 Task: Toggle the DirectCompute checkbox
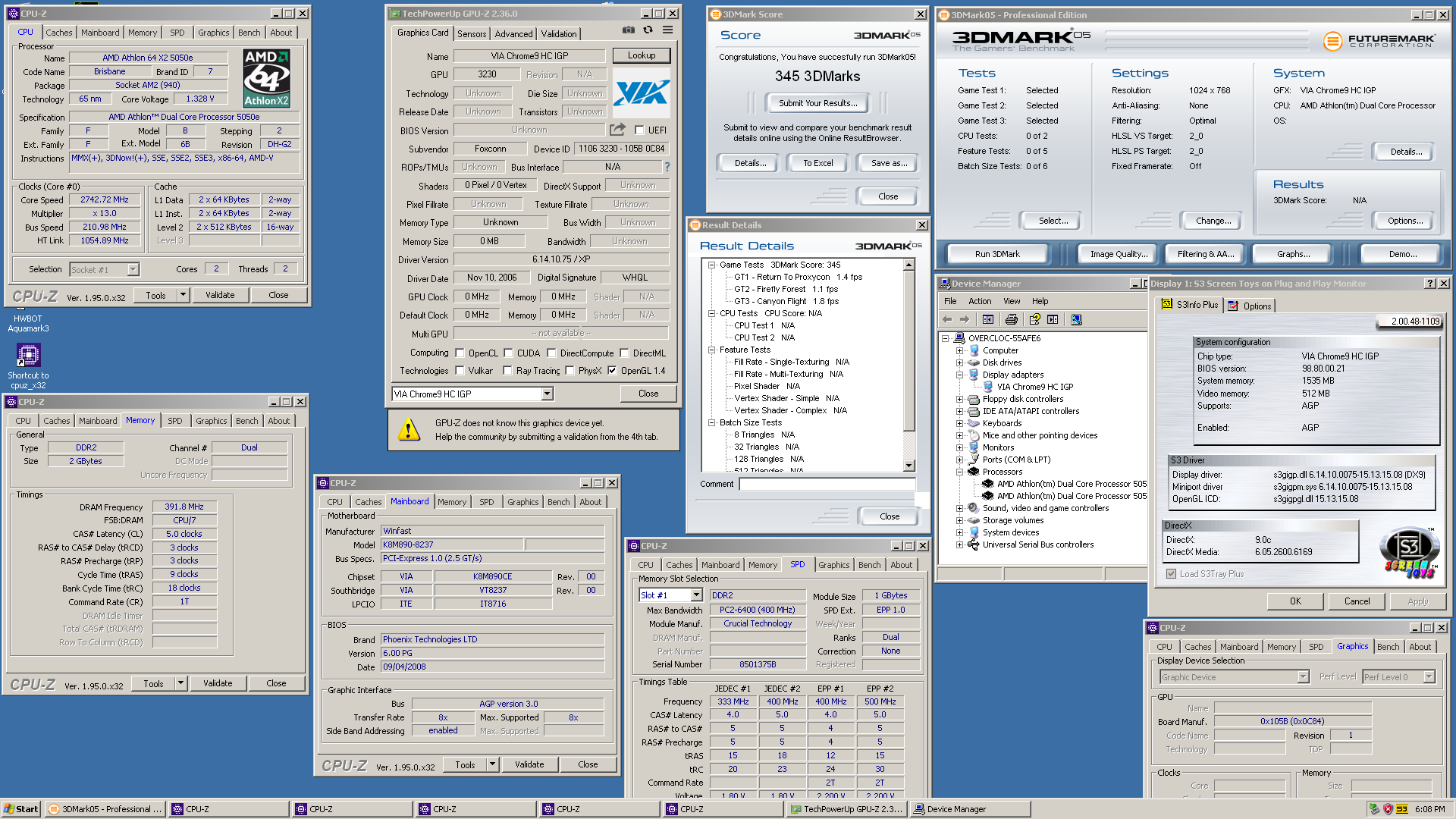click(551, 353)
